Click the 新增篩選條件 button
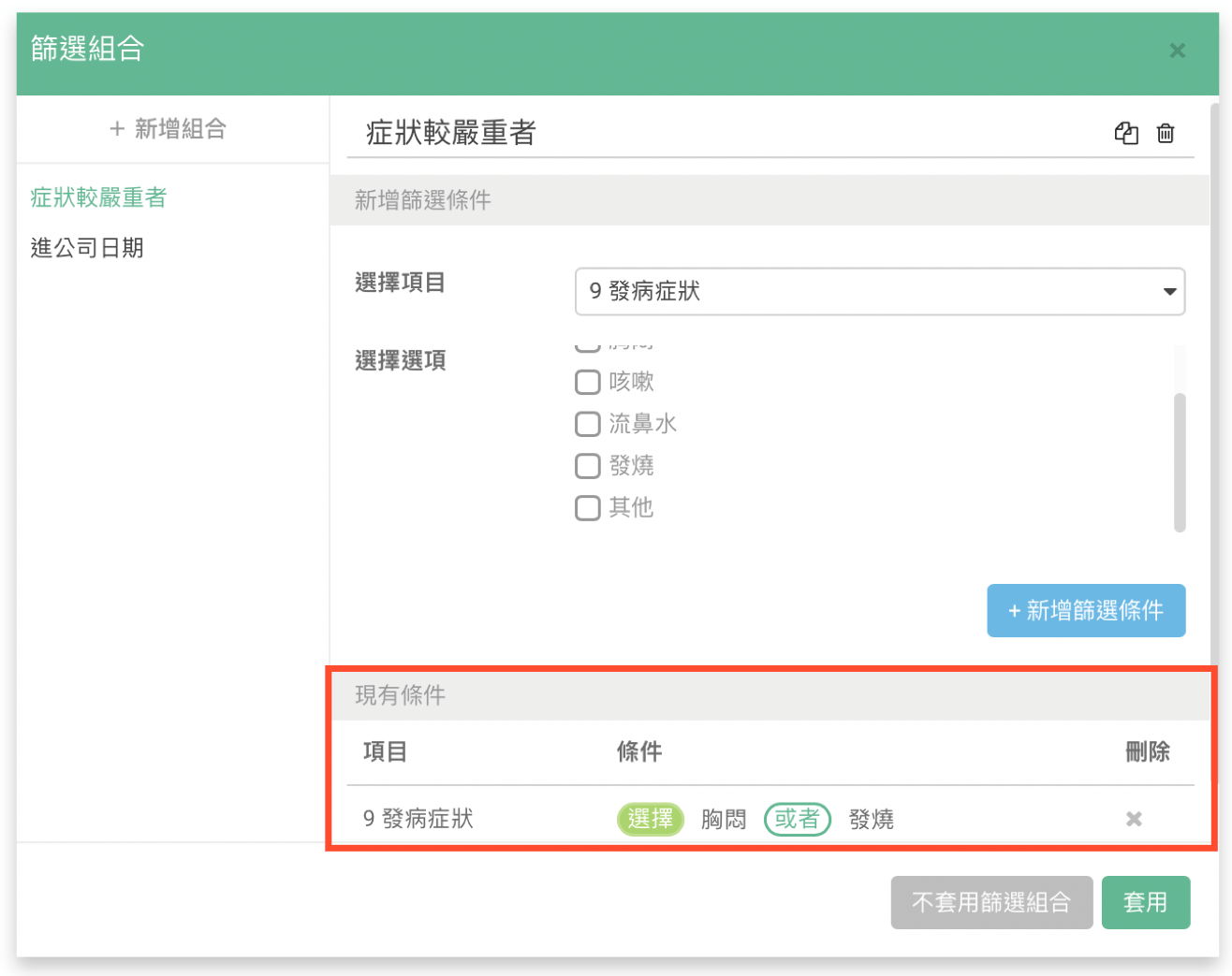1232x976 pixels. [x=1086, y=611]
